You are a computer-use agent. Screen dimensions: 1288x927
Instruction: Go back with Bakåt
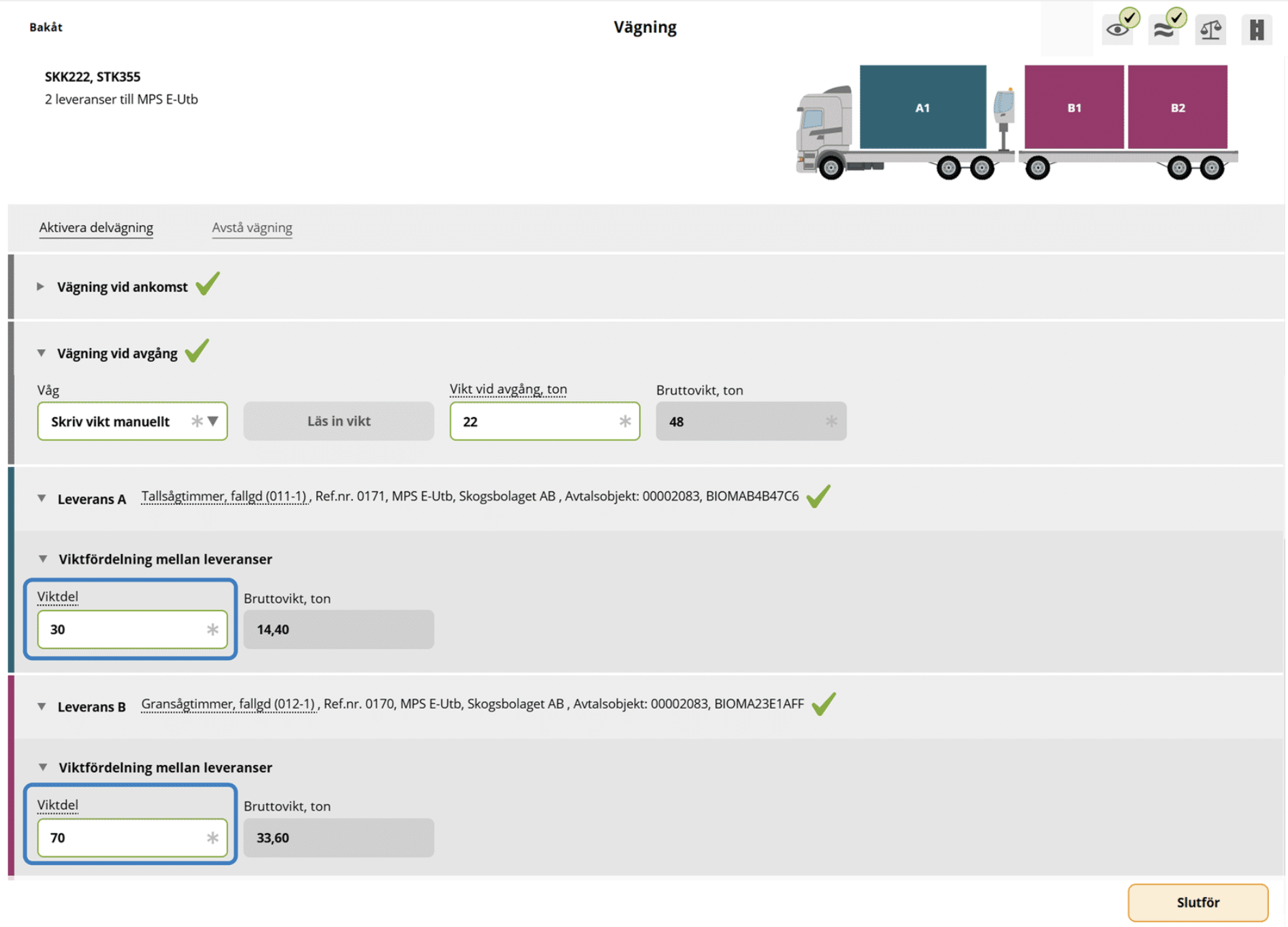point(46,27)
